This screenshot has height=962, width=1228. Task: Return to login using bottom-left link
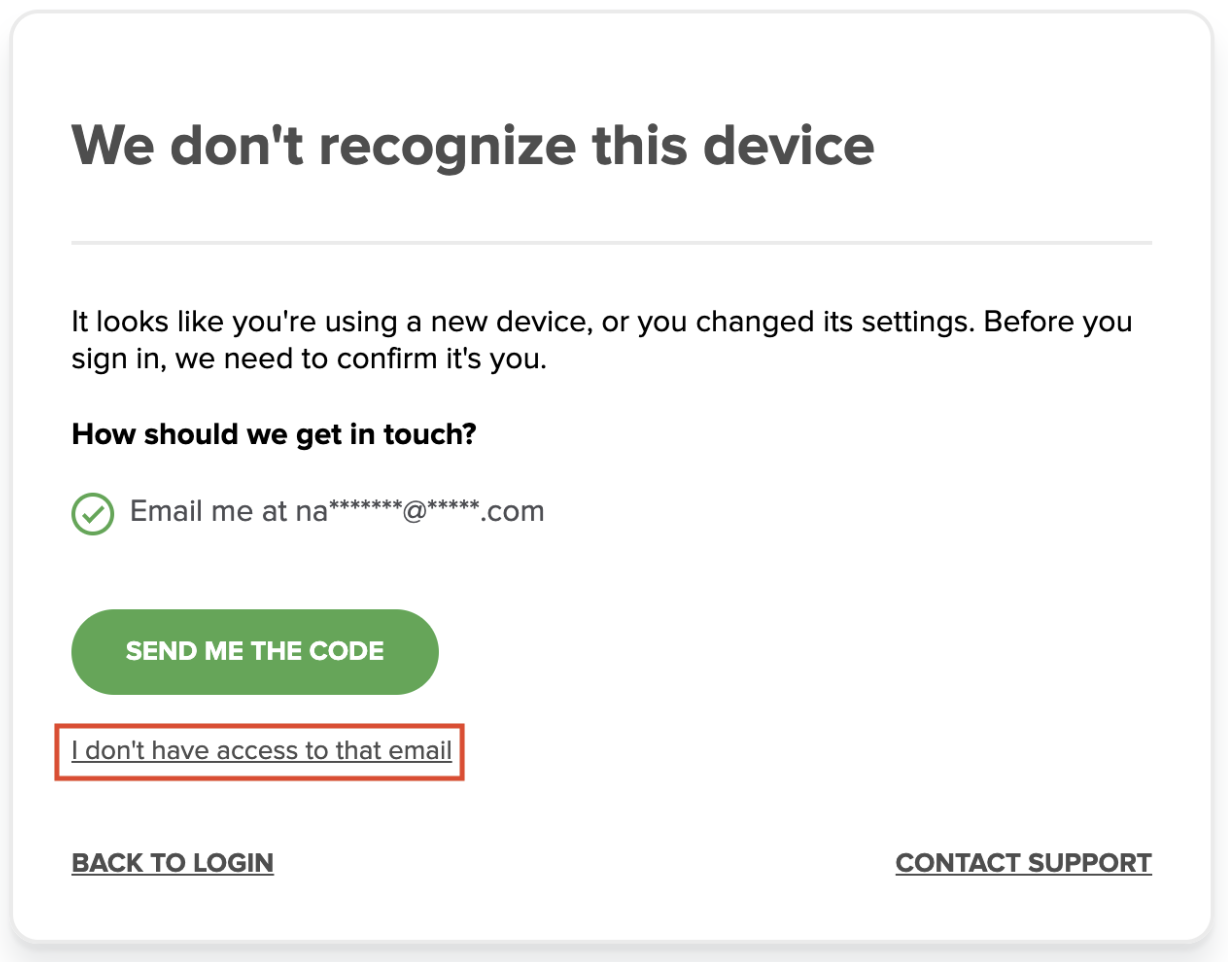(x=173, y=863)
